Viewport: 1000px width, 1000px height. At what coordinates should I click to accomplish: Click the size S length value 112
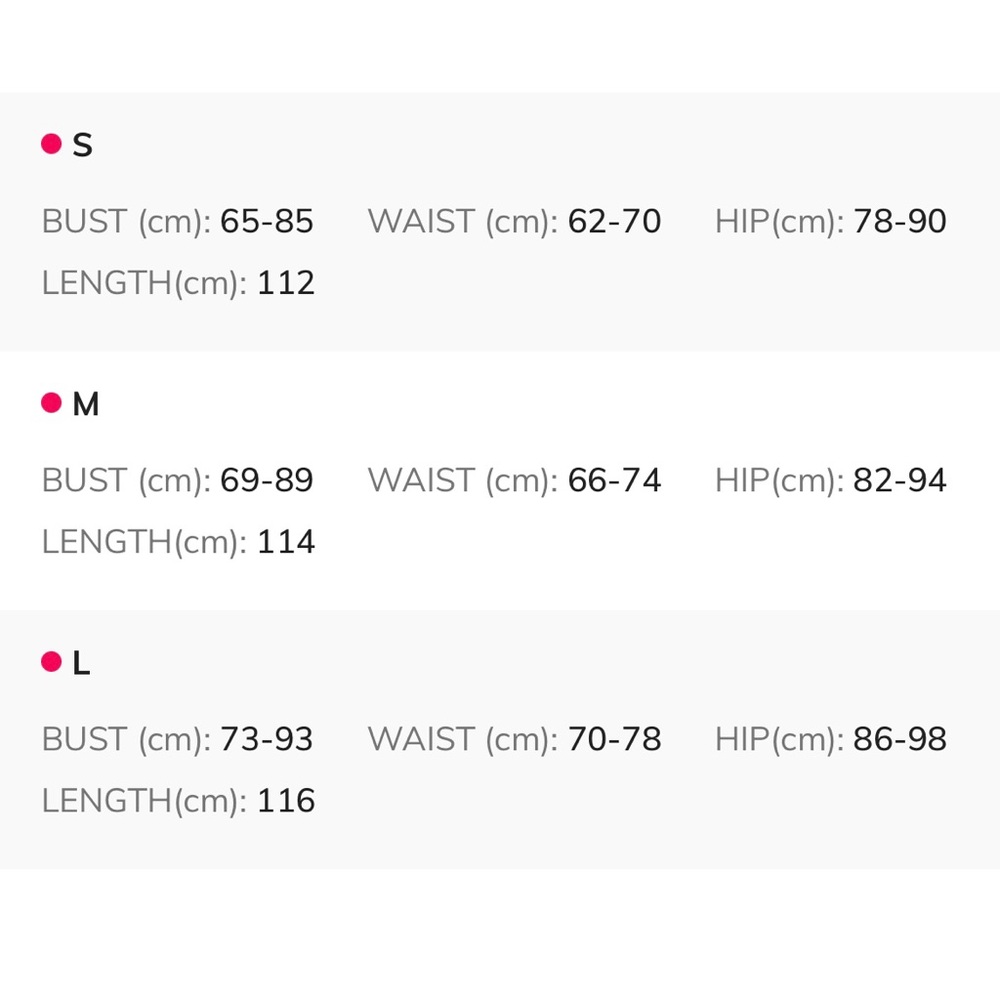click(286, 283)
